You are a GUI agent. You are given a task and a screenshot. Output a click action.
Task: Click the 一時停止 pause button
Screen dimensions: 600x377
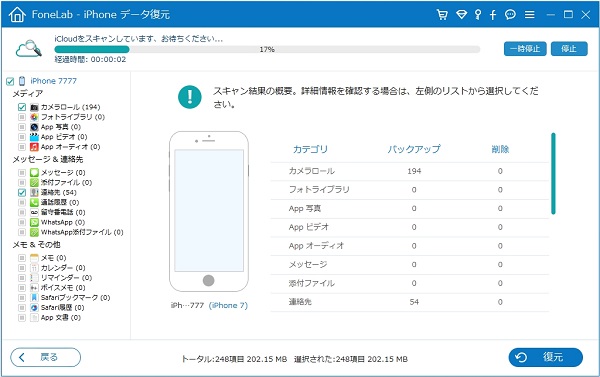(525, 49)
